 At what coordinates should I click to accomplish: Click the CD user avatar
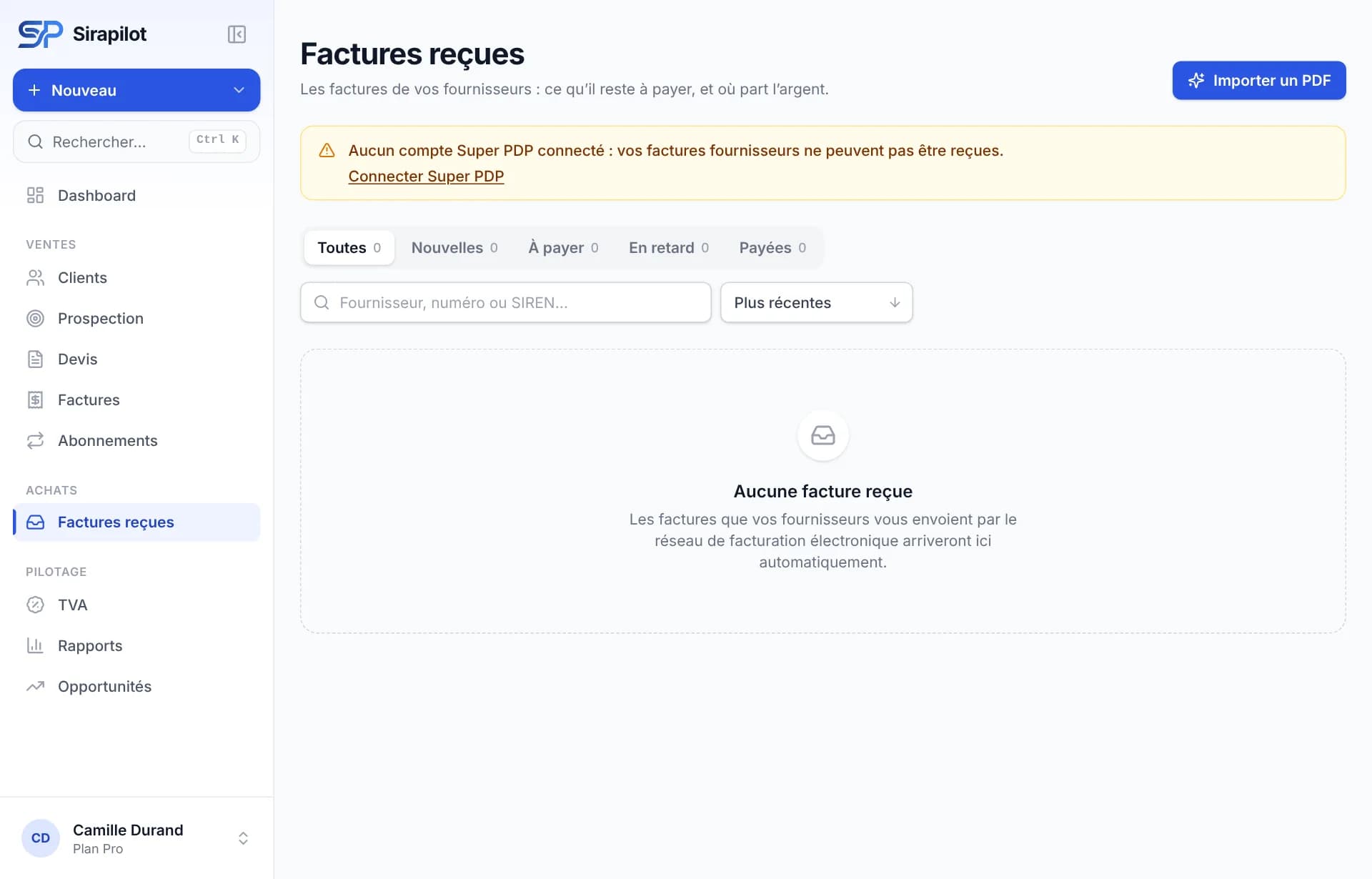click(x=41, y=838)
